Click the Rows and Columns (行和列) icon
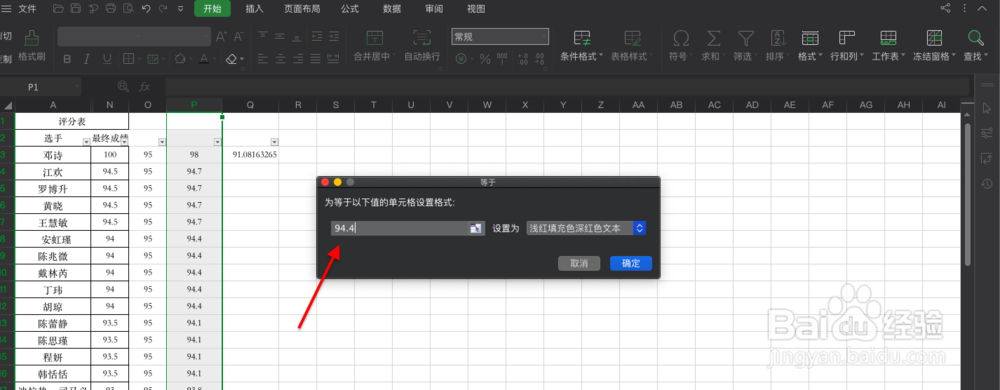This screenshot has height=390, width=1000. (847, 38)
